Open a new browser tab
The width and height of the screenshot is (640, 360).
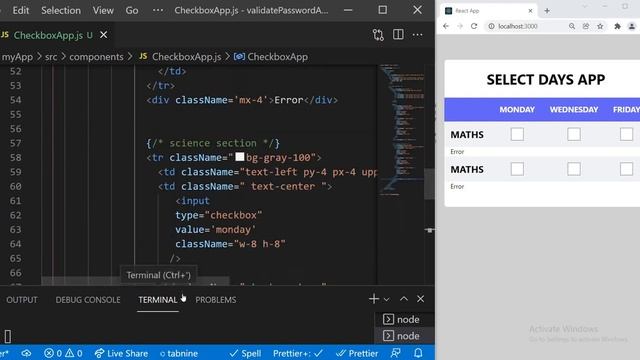(x=547, y=11)
